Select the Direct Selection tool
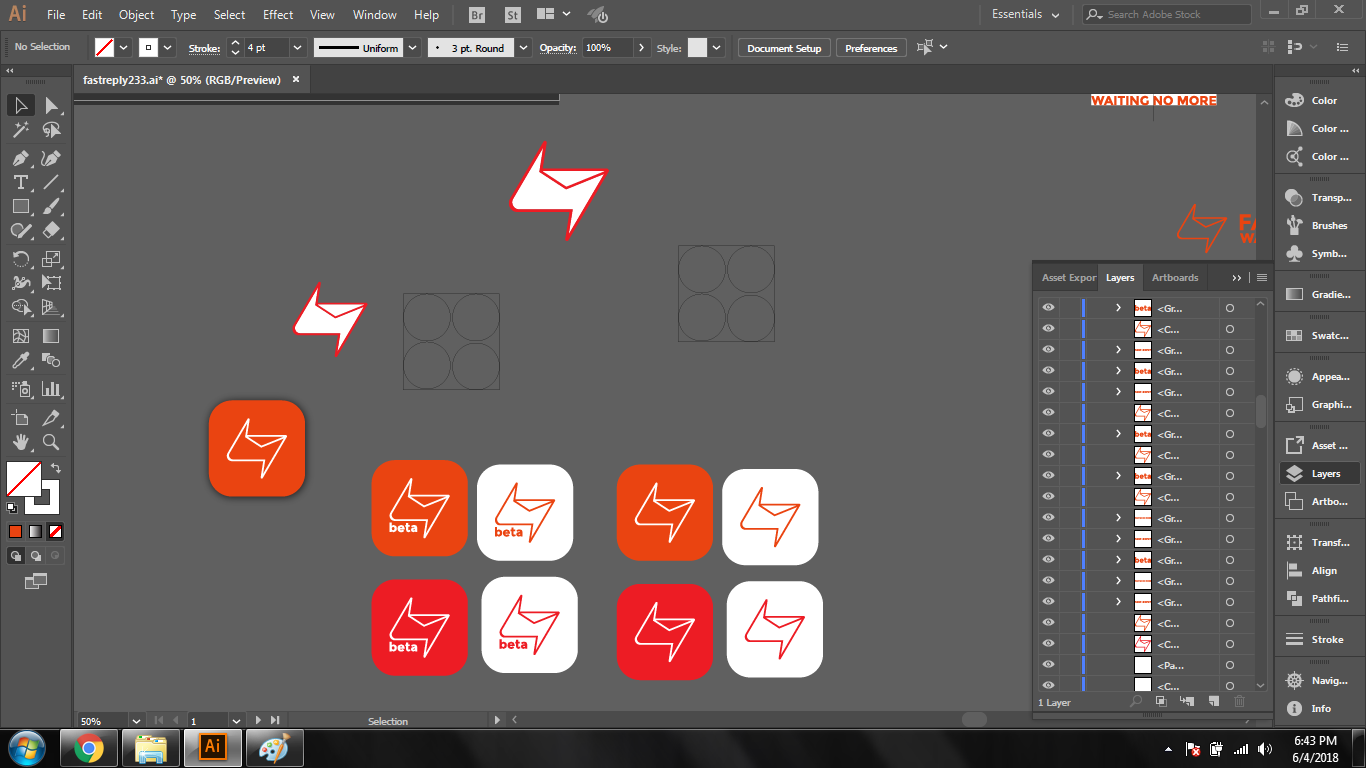The height and width of the screenshot is (768, 1366). click(x=51, y=105)
